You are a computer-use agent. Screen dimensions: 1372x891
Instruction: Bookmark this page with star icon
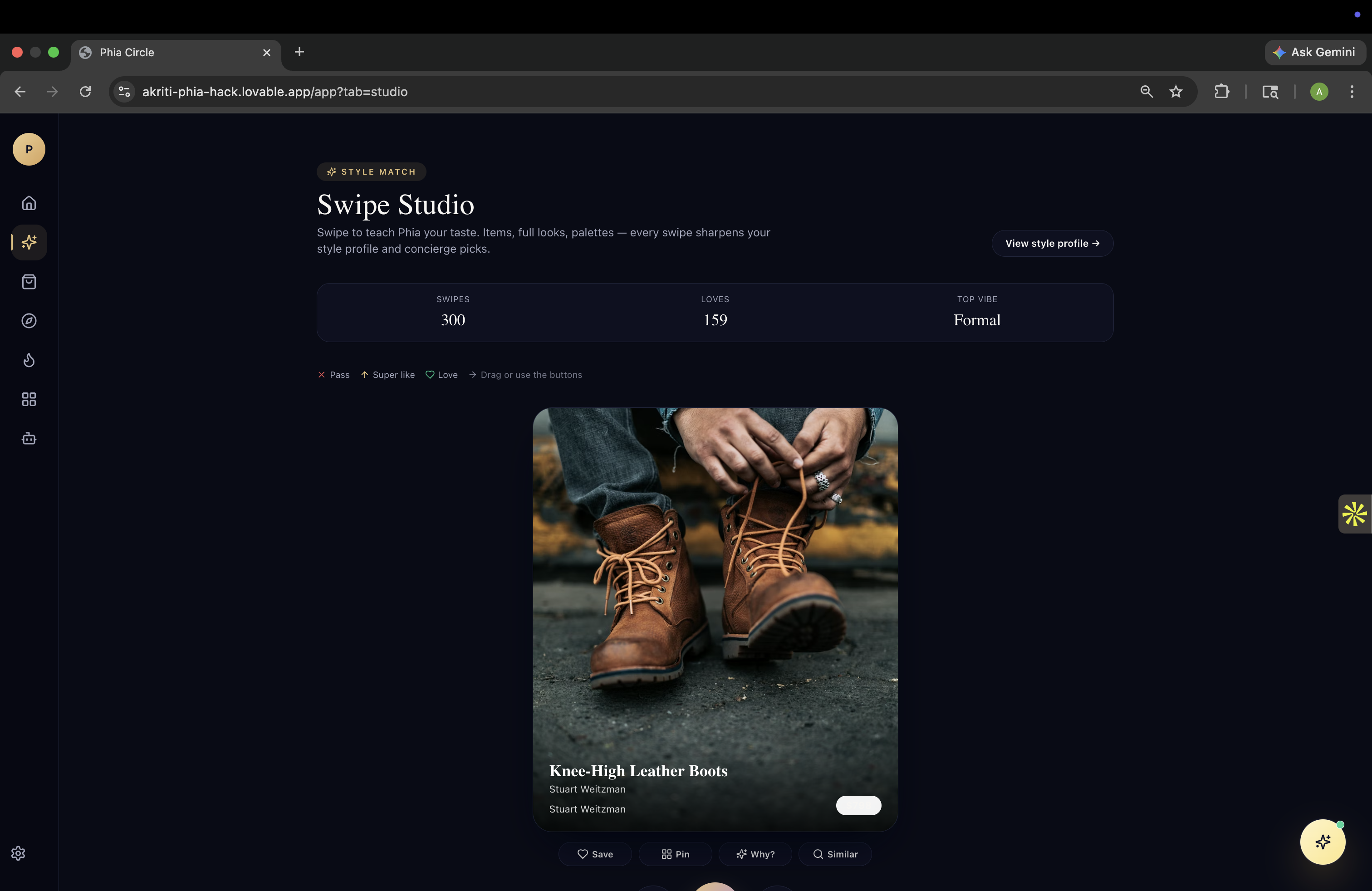[1176, 92]
